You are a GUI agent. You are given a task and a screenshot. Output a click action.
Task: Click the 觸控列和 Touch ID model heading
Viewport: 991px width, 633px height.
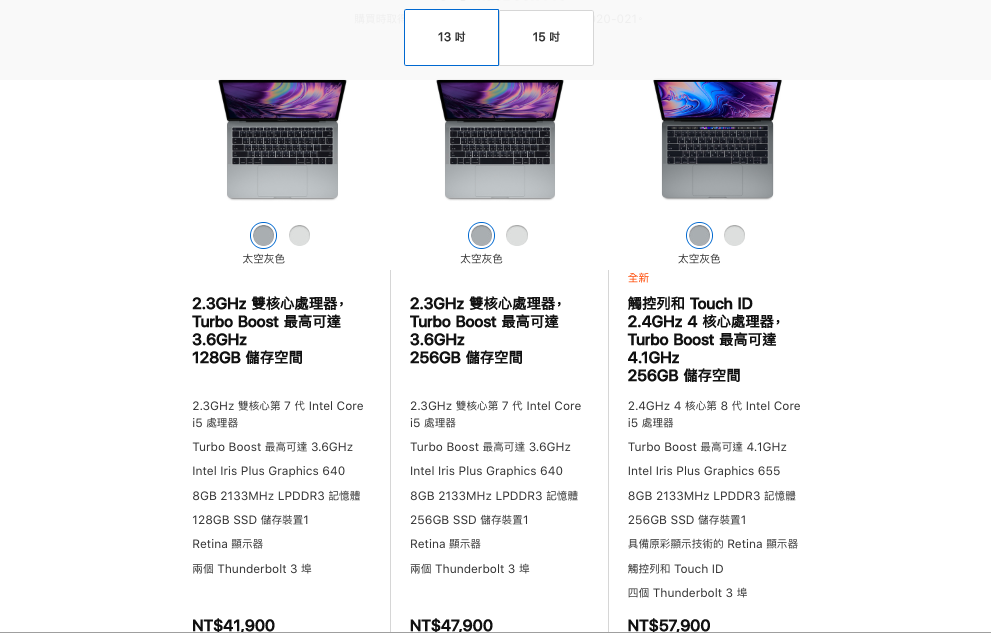705,339
